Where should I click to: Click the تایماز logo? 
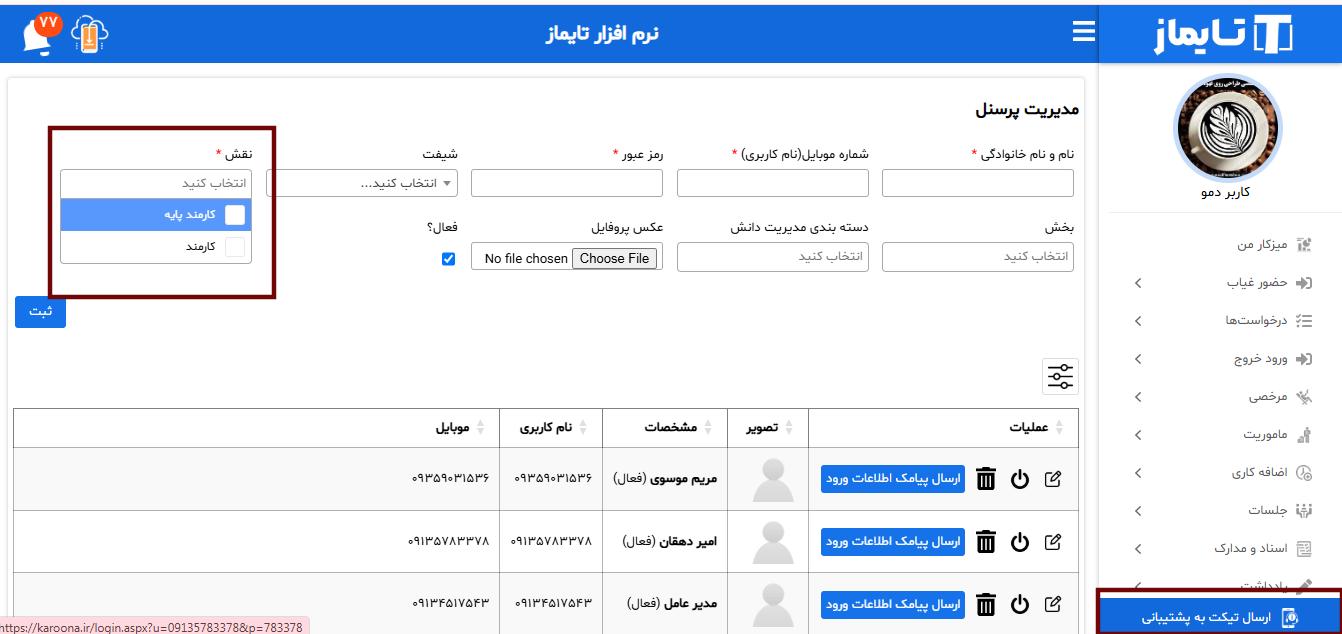pos(1222,34)
